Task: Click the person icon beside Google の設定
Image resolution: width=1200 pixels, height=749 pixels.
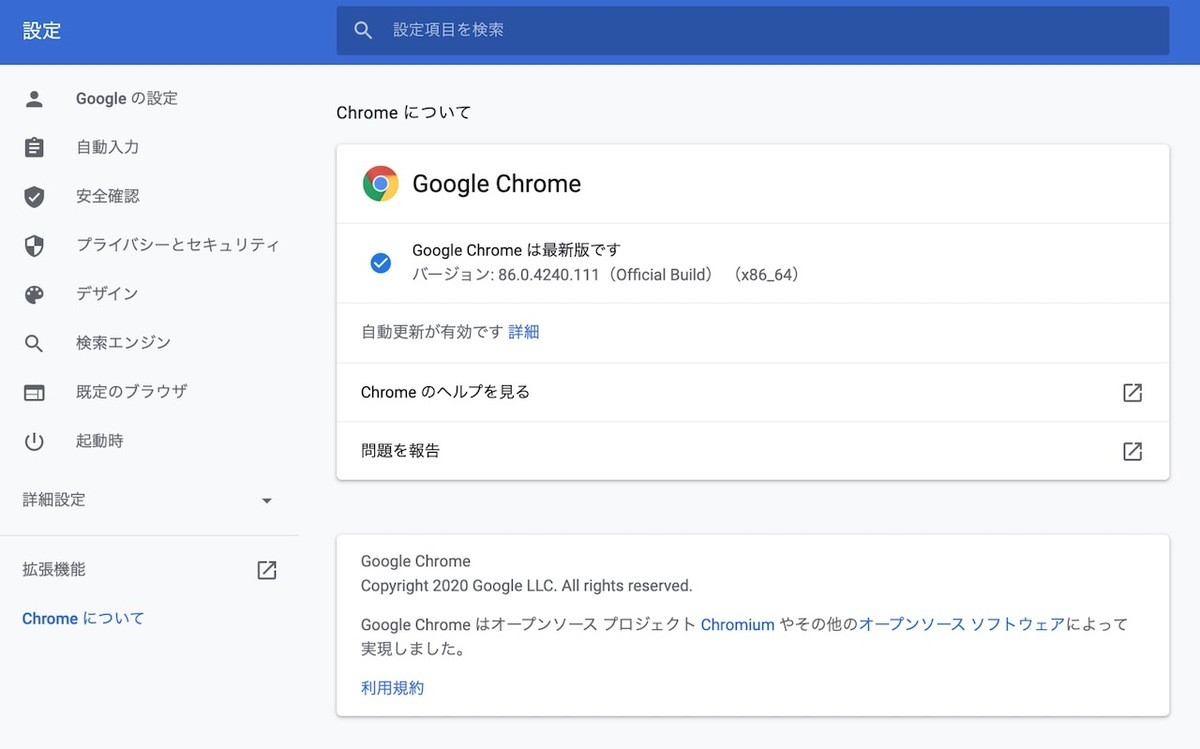Action: 34,98
